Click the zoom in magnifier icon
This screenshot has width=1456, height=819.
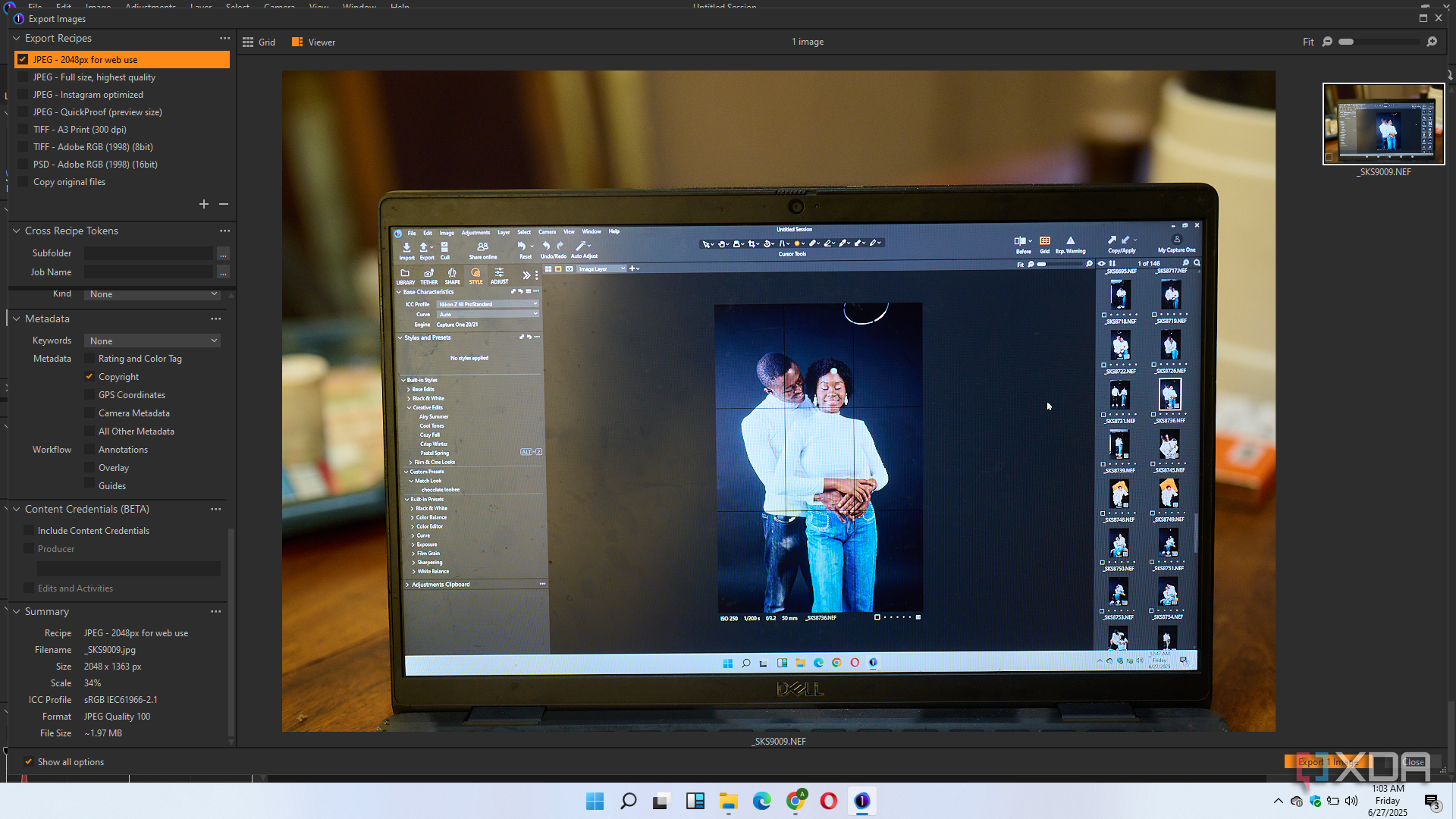pos(1432,42)
